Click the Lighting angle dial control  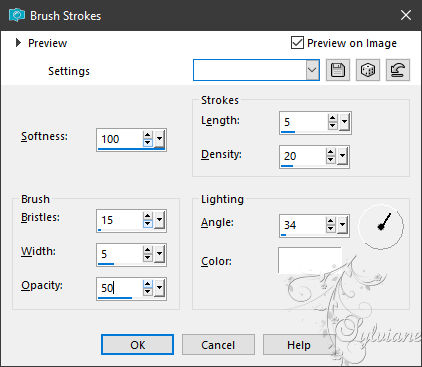coord(381,226)
